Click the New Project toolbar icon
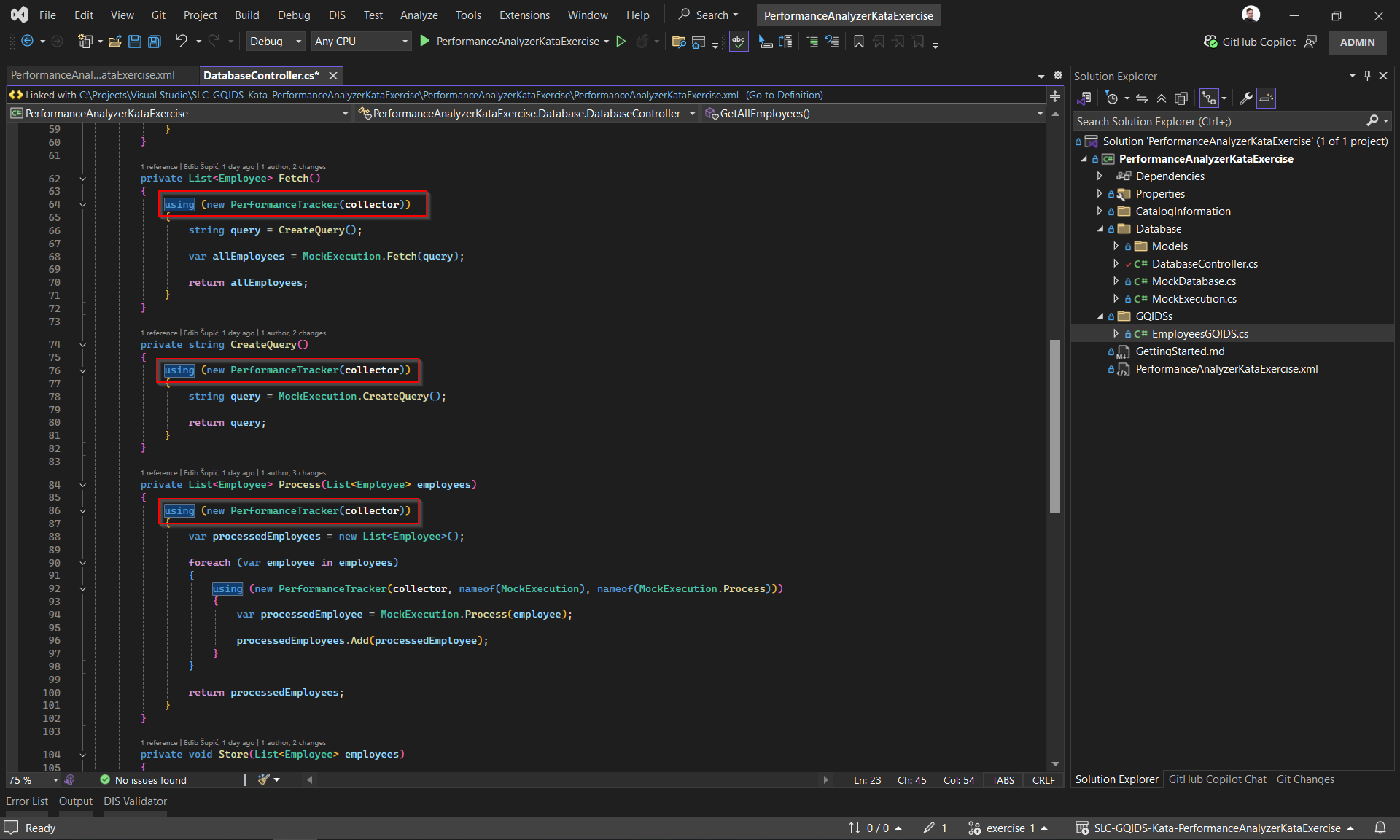This screenshot has width=1400, height=840. pos(85,42)
